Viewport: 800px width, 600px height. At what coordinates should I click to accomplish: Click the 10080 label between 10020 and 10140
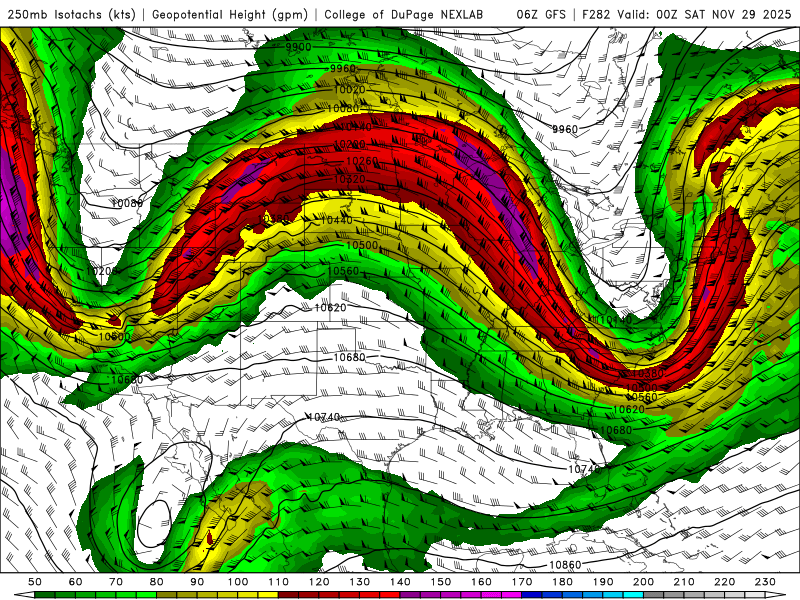click(343, 109)
